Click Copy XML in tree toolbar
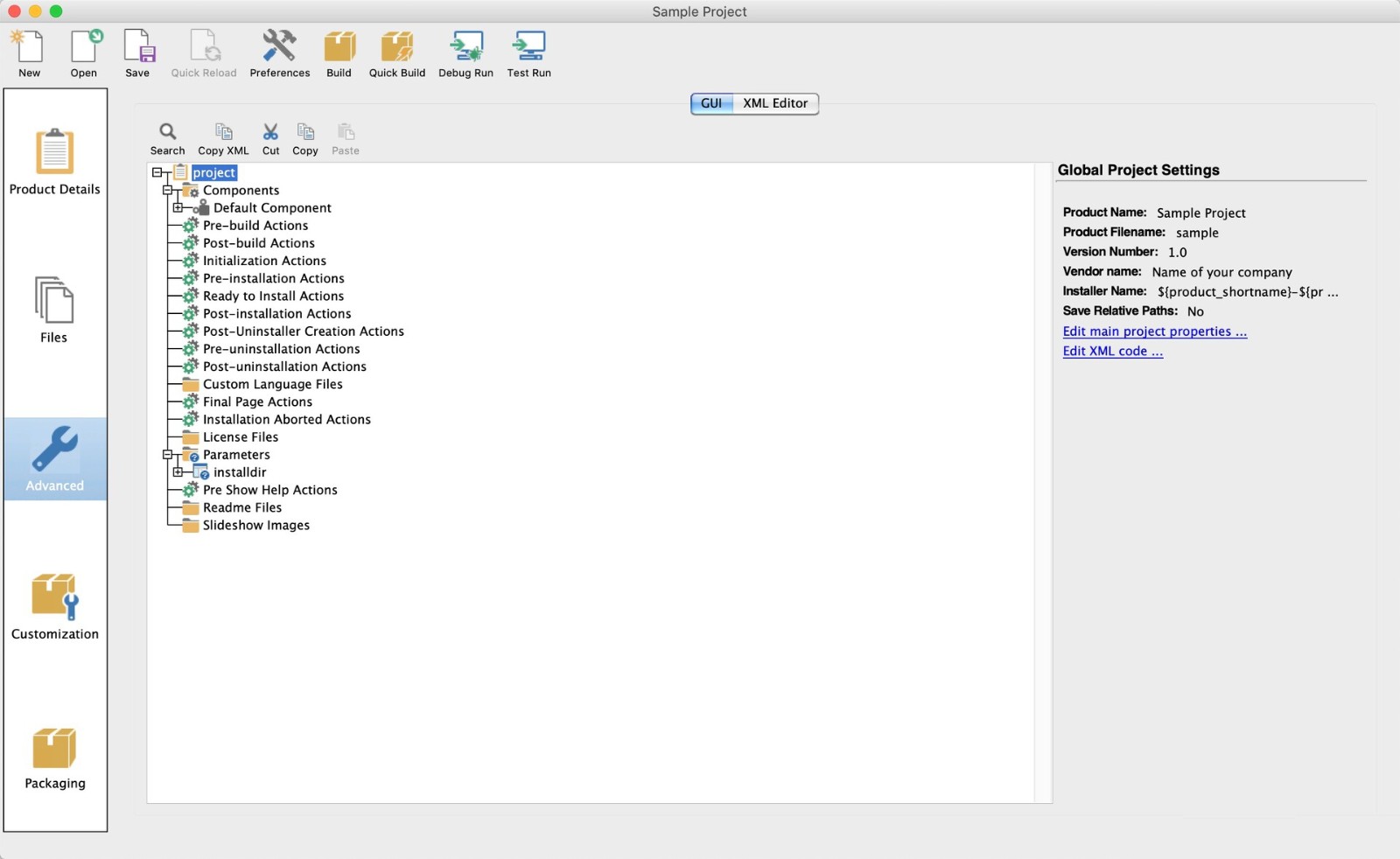Image resolution: width=1400 pixels, height=859 pixels. [223, 139]
